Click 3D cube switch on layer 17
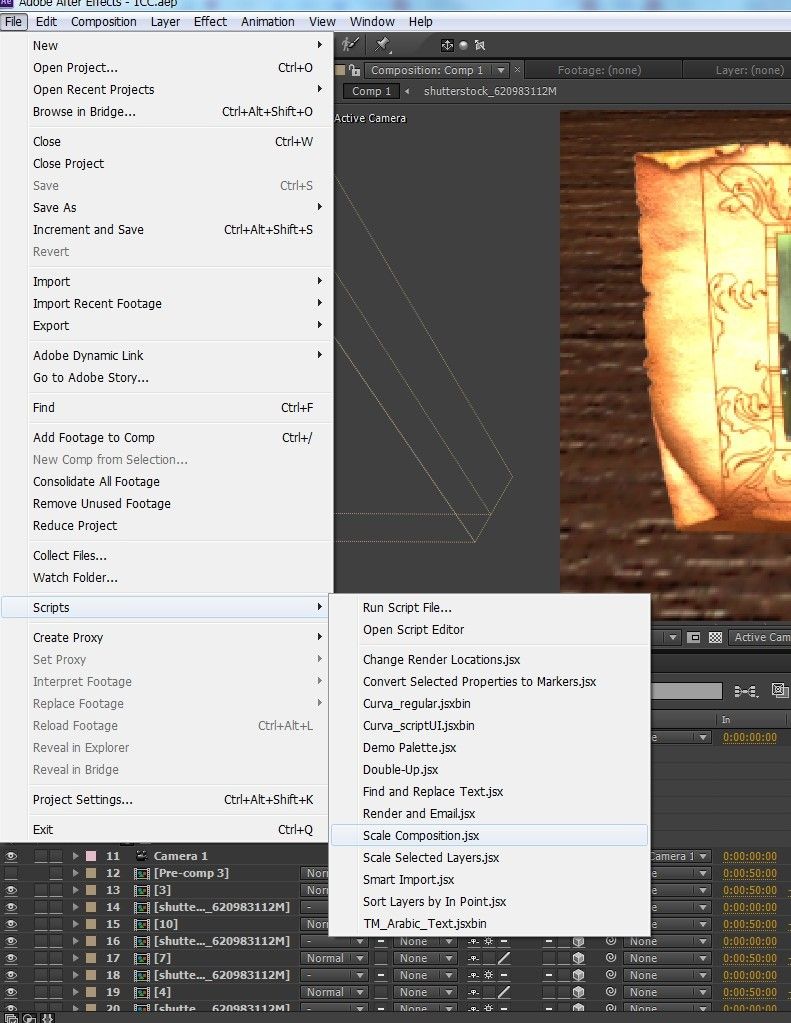 tap(578, 958)
